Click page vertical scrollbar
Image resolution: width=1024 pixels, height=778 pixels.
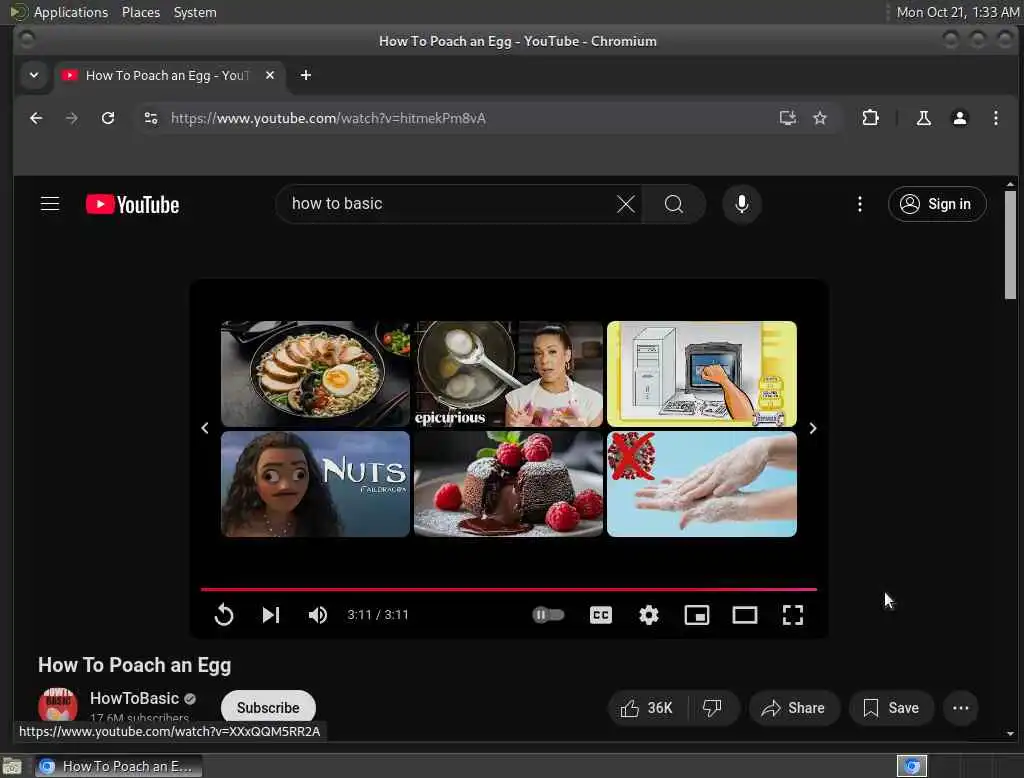click(1010, 243)
